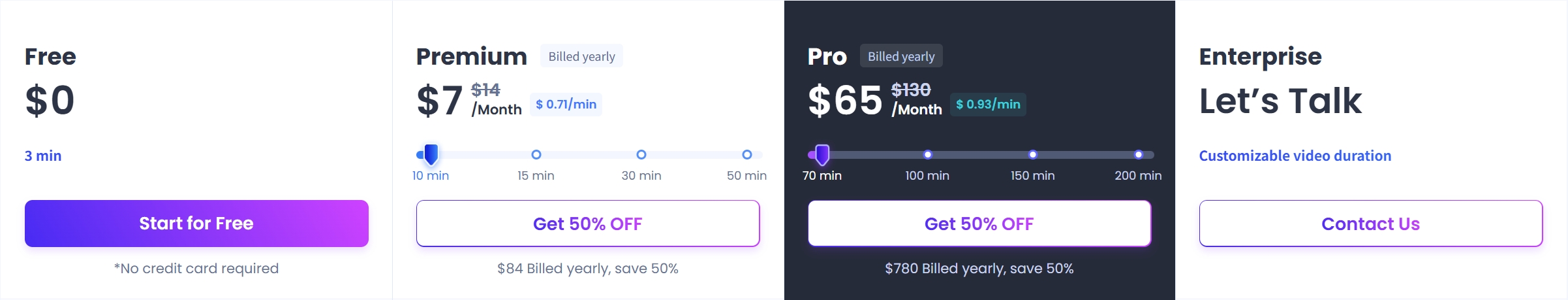Select 200 min on Pro slider

coord(1138,155)
